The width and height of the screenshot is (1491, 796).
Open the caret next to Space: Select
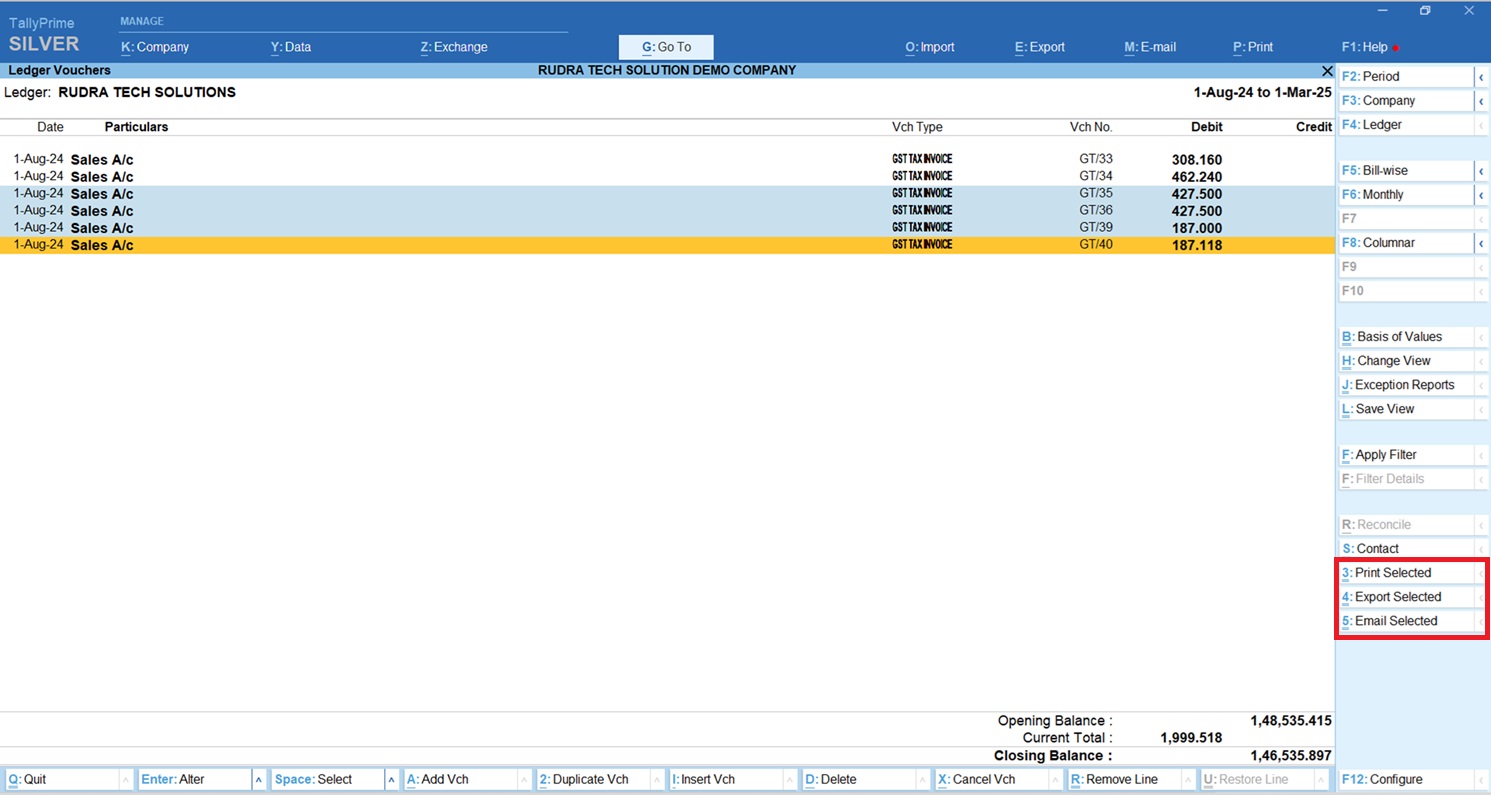click(391, 780)
